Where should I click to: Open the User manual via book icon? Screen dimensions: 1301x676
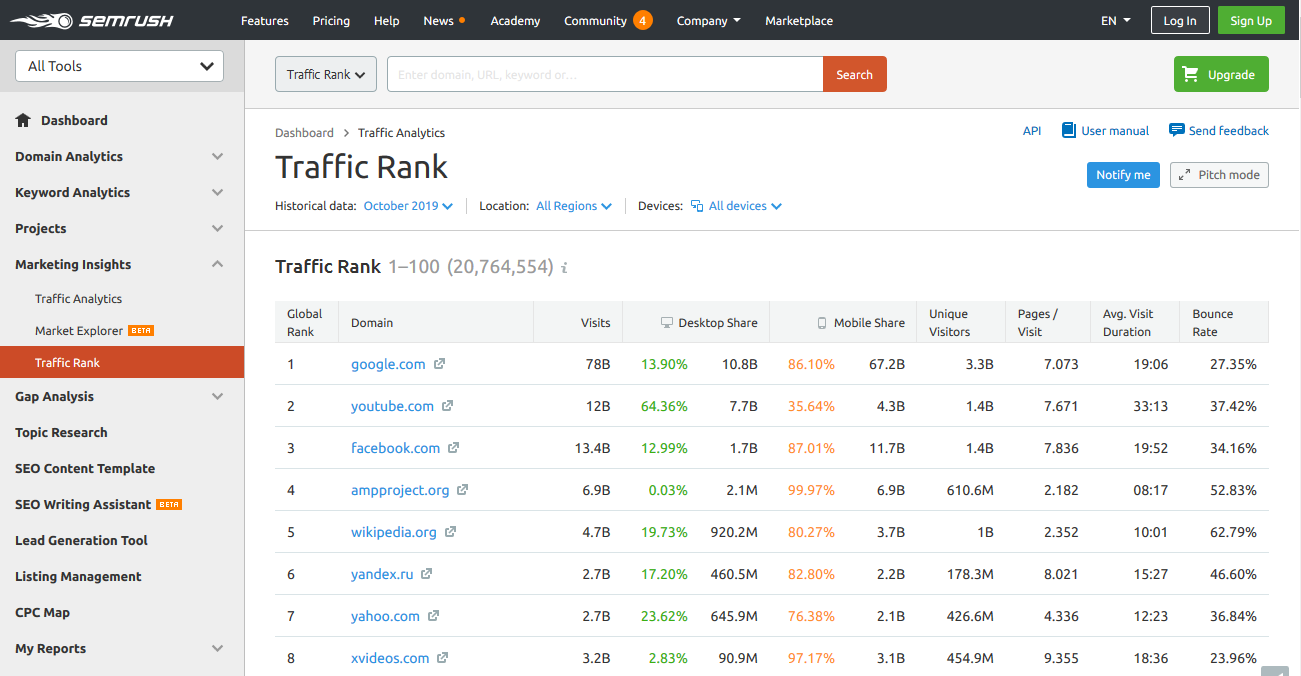point(1068,130)
